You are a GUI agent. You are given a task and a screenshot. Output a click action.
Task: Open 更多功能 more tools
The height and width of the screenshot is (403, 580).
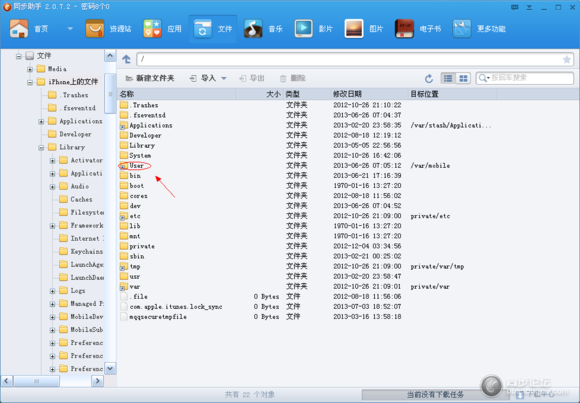pos(479,29)
